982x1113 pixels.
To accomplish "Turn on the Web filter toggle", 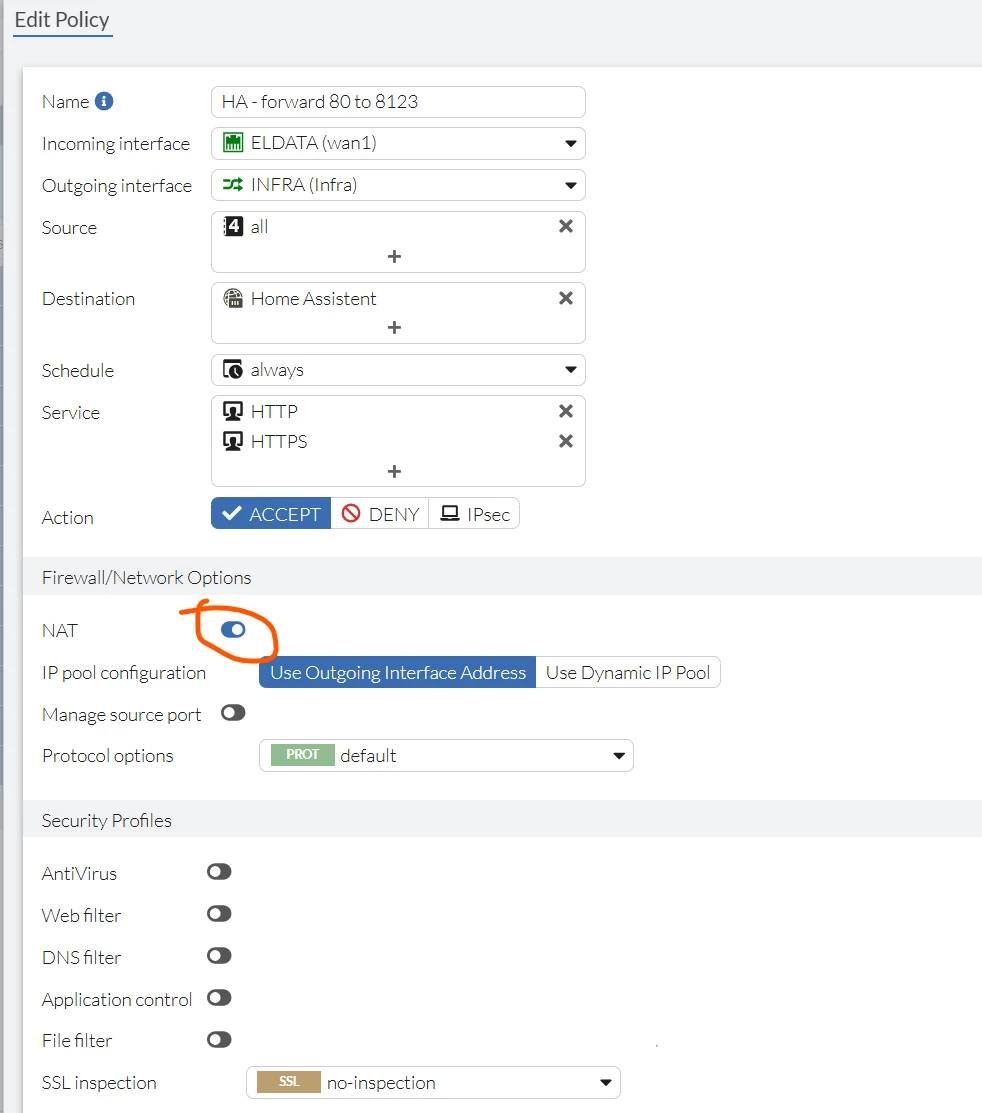I will click(219, 914).
